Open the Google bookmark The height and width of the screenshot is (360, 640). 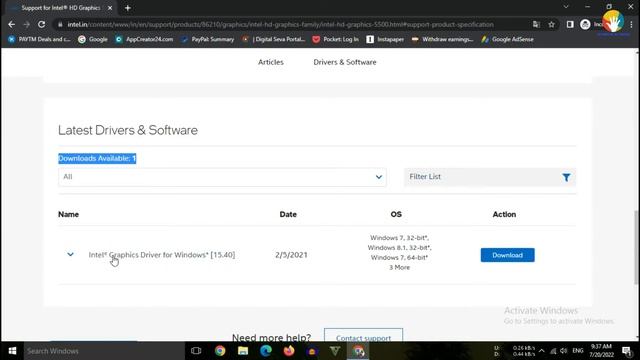(93, 39)
